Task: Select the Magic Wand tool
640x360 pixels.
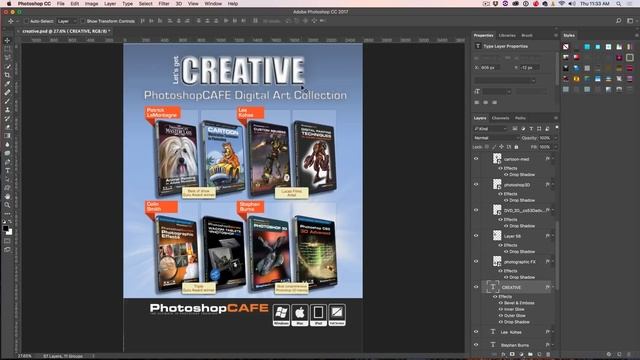Action: (x=7, y=66)
